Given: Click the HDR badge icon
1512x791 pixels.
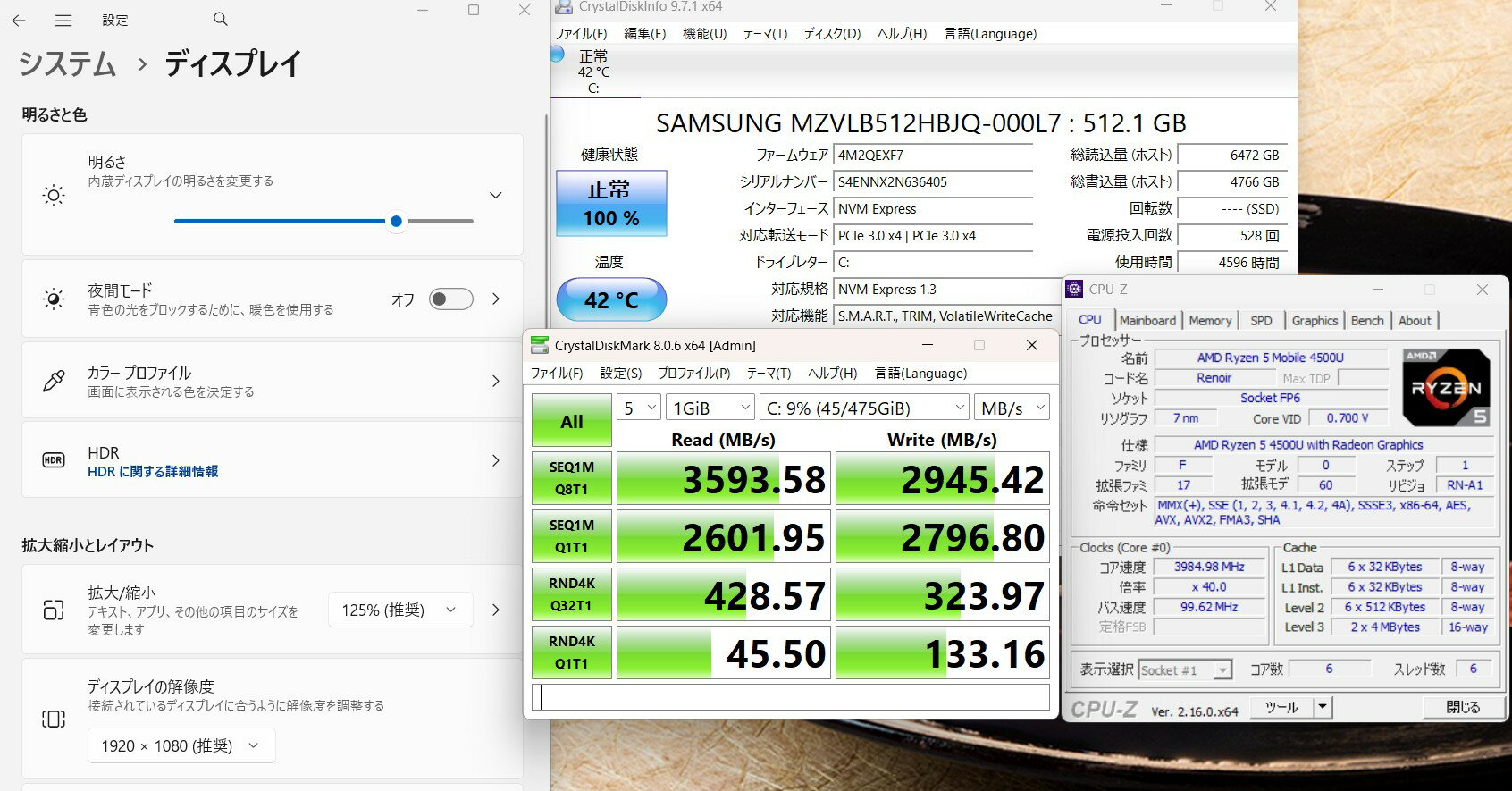Looking at the screenshot, I should click(54, 460).
